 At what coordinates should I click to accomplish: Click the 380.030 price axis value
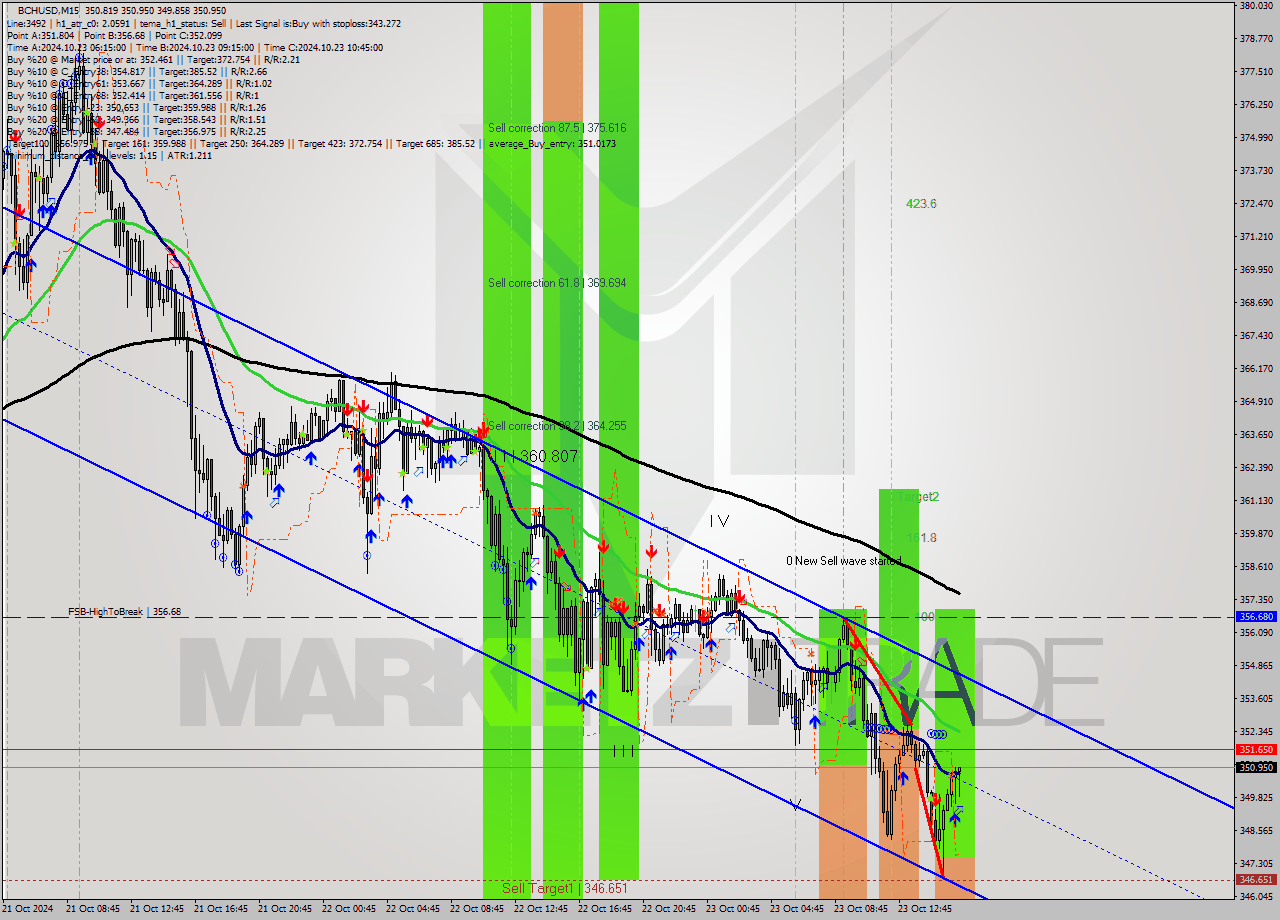pos(1256,6)
